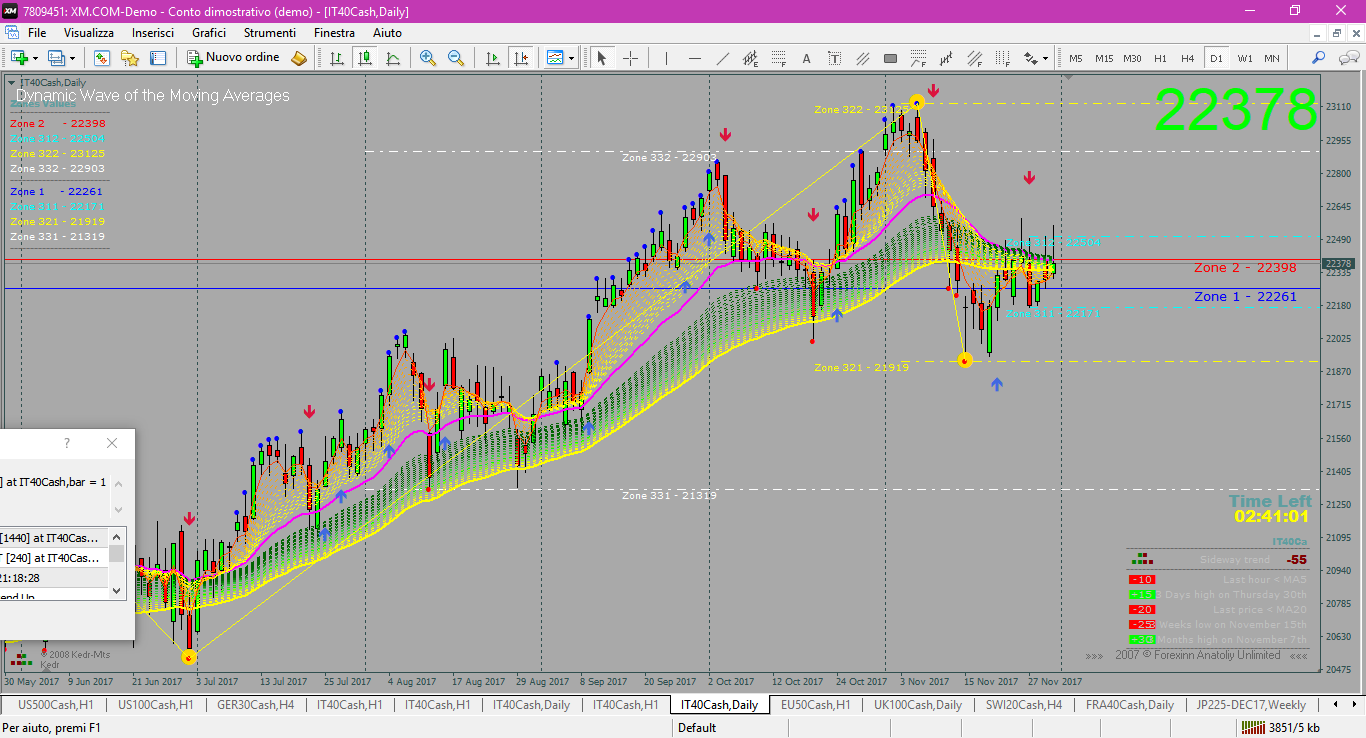Zoom in on the chart
1366x738 pixels.
click(428, 58)
